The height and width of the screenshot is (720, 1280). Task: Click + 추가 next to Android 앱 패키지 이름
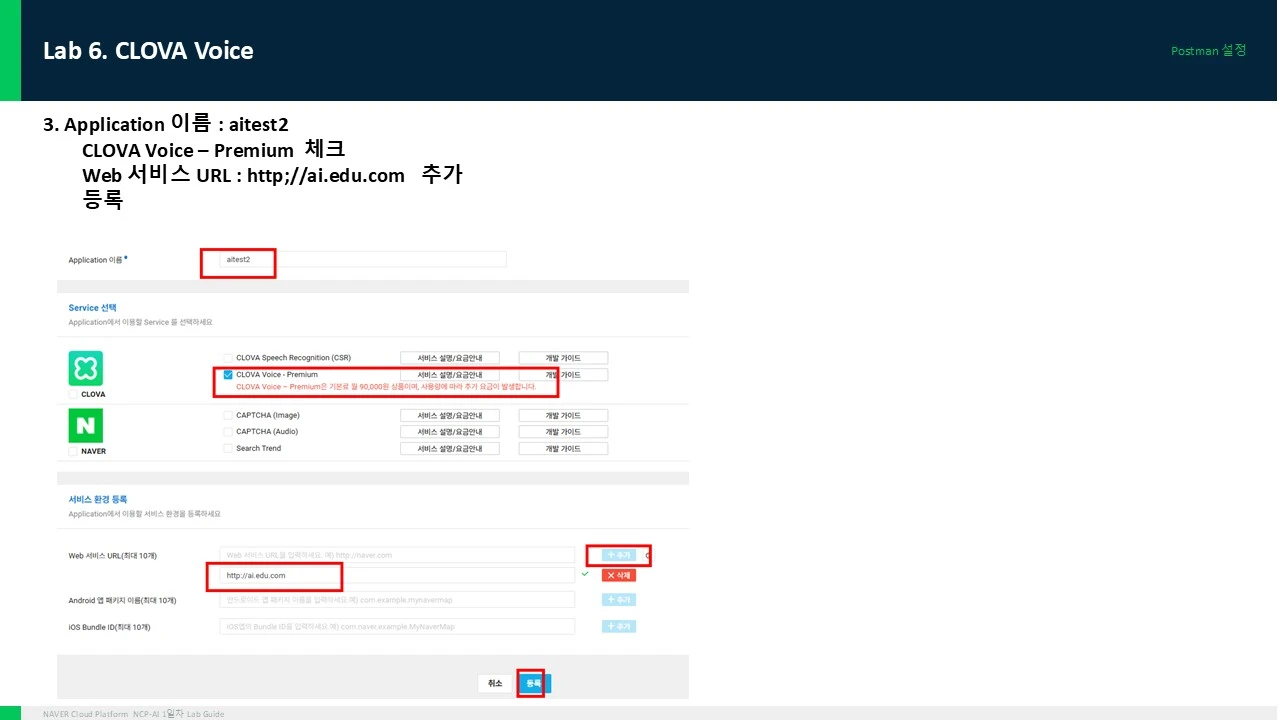point(619,600)
